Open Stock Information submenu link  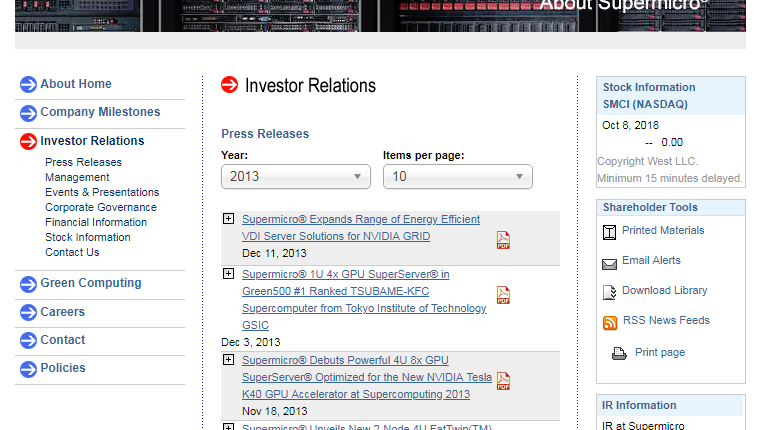[x=88, y=237]
